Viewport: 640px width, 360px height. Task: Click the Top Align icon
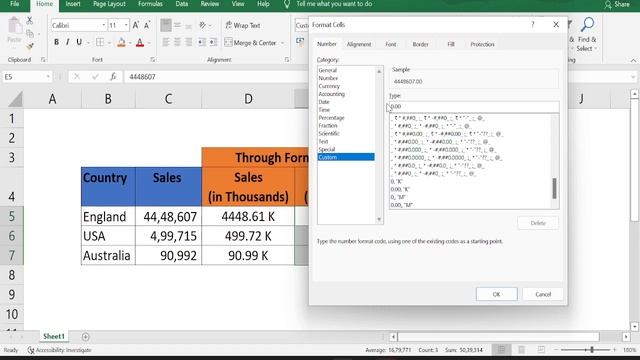pos(166,25)
